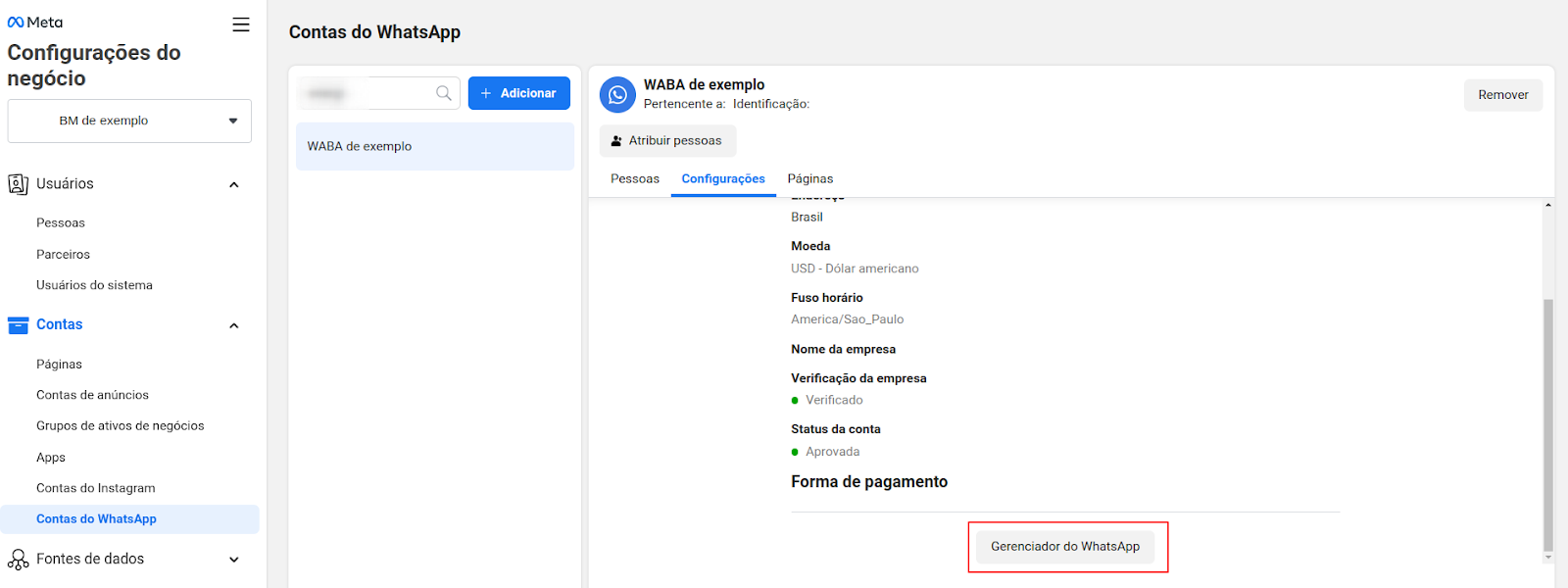This screenshot has height=588, width=1568.
Task: Click the Usuários section icon
Action: click(18, 184)
